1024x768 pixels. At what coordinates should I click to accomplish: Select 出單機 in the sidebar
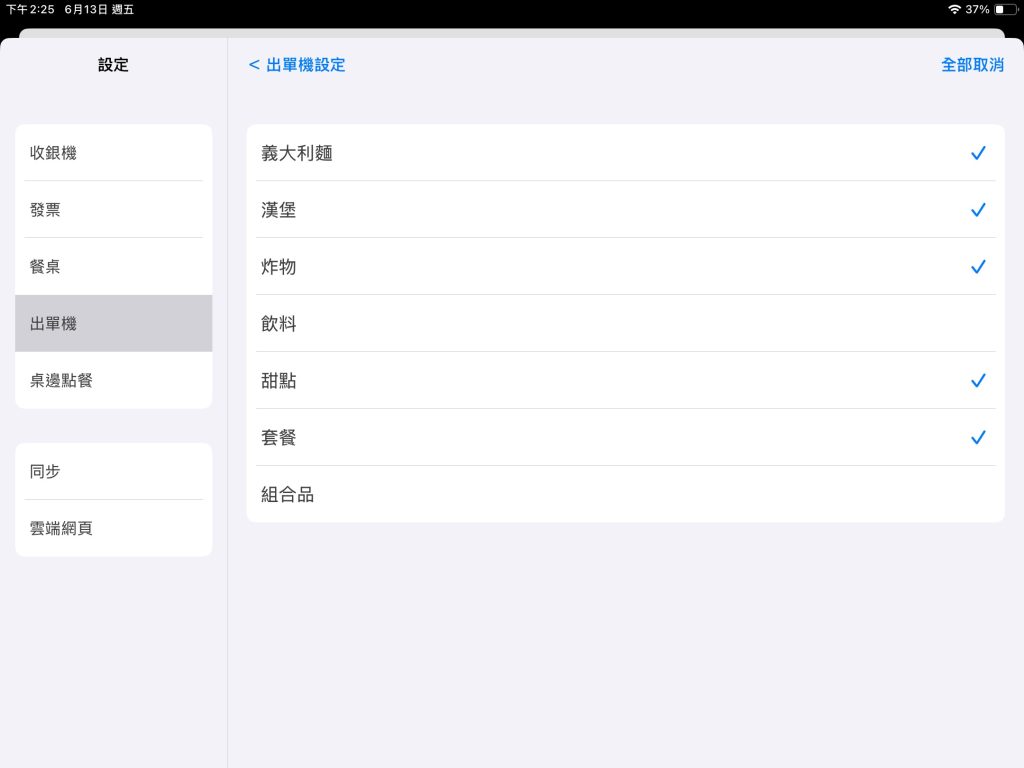point(114,323)
